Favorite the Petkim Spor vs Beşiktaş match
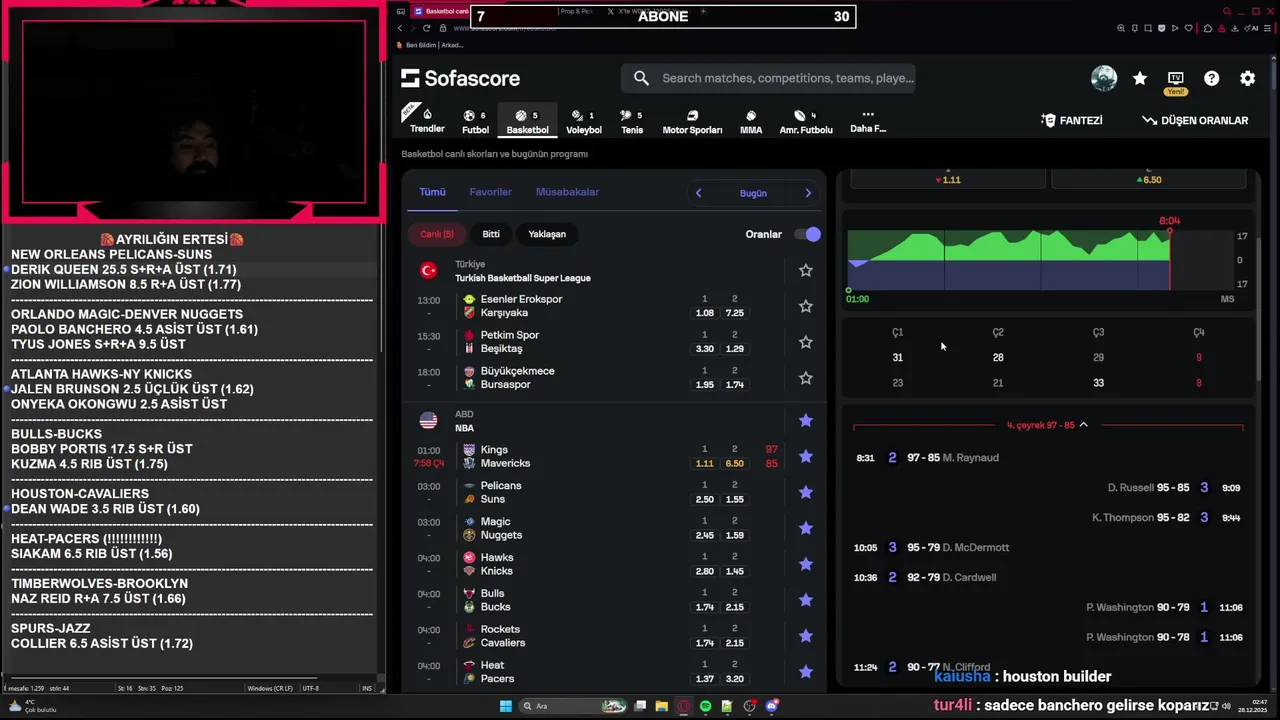This screenshot has width=1280, height=720. tap(806, 342)
